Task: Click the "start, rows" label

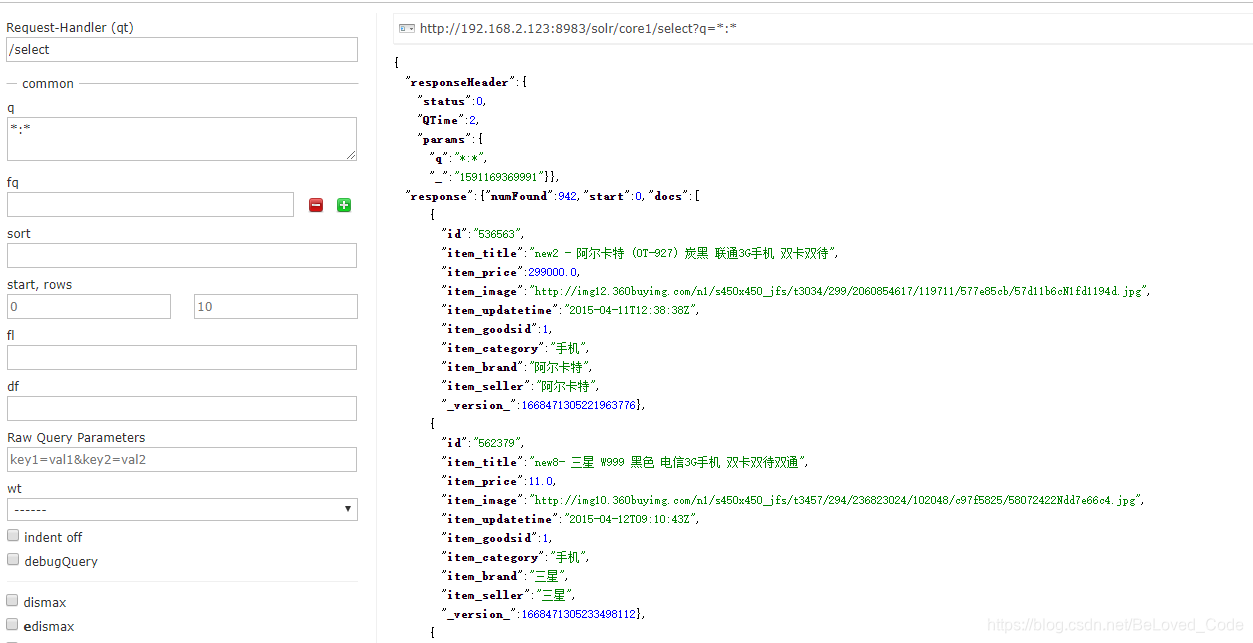Action: pos(40,285)
